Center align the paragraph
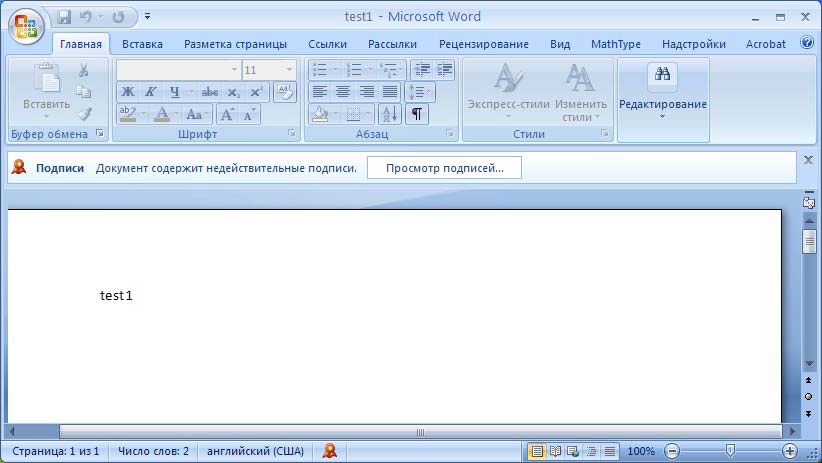Viewport: 822px width, 463px height. [343, 92]
